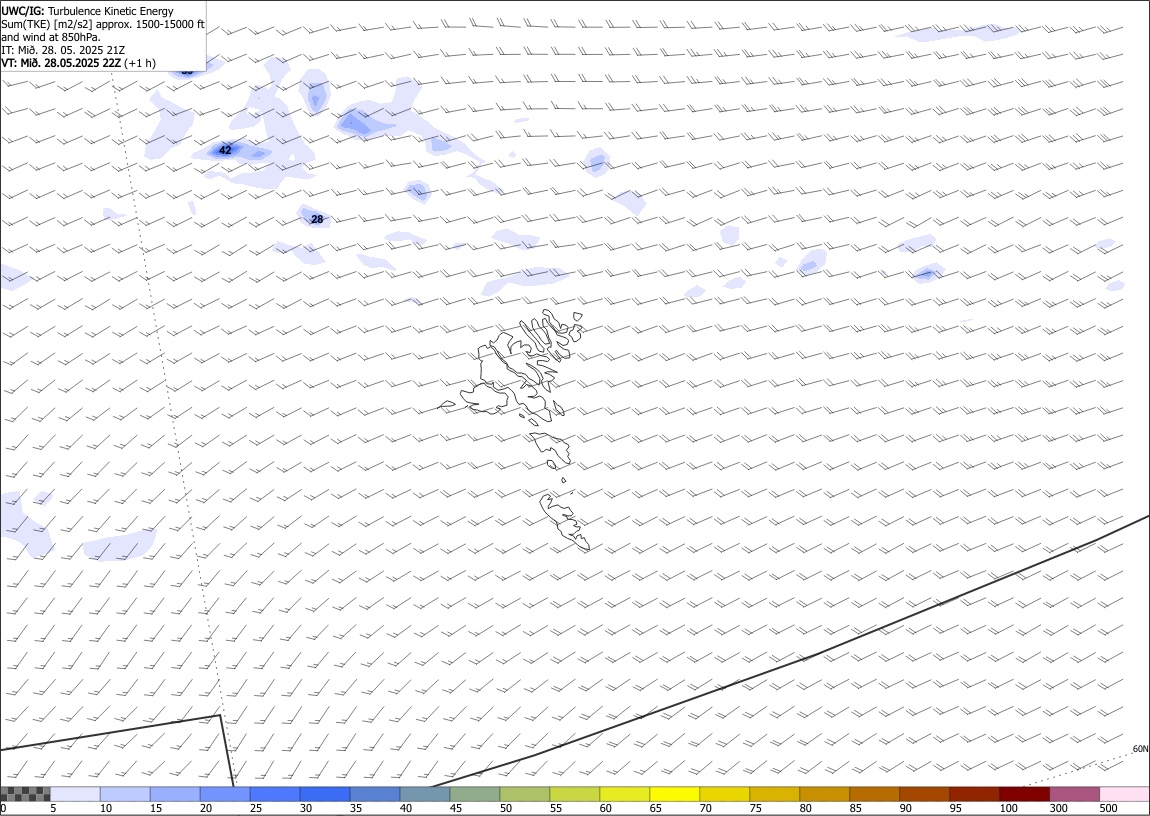Screen dimensions: 1150x816
Task: Click the '100' label on the color scale
Action: pyautogui.click(x=1008, y=808)
